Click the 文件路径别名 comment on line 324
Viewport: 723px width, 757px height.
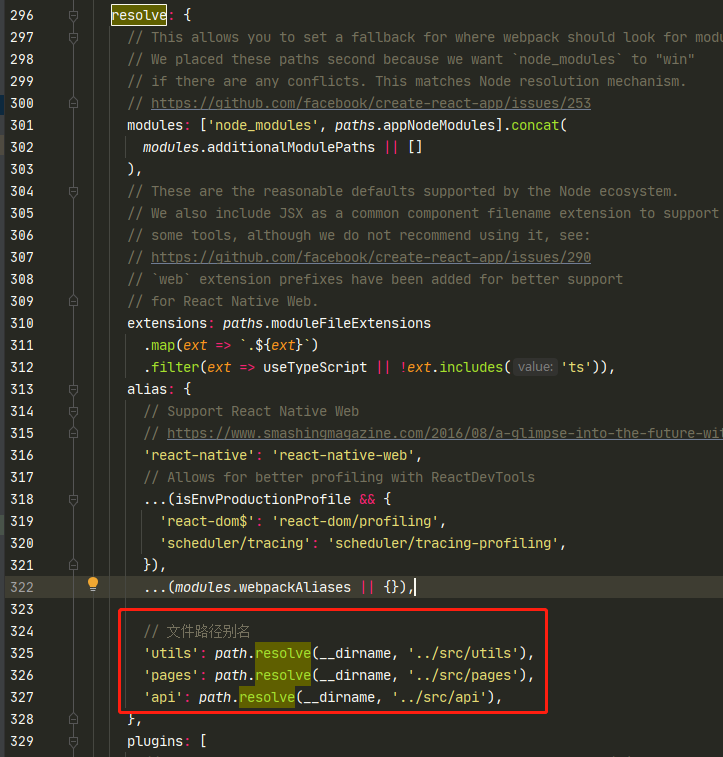(208, 631)
